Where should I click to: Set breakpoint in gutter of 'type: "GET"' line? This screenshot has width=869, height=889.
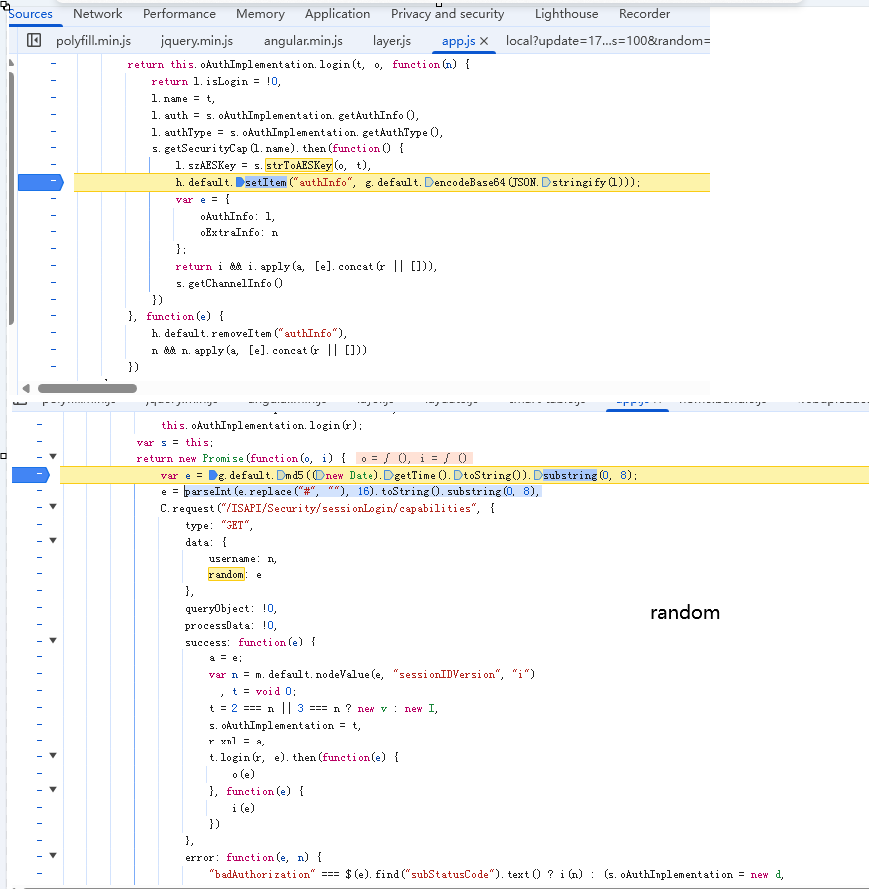(39, 524)
